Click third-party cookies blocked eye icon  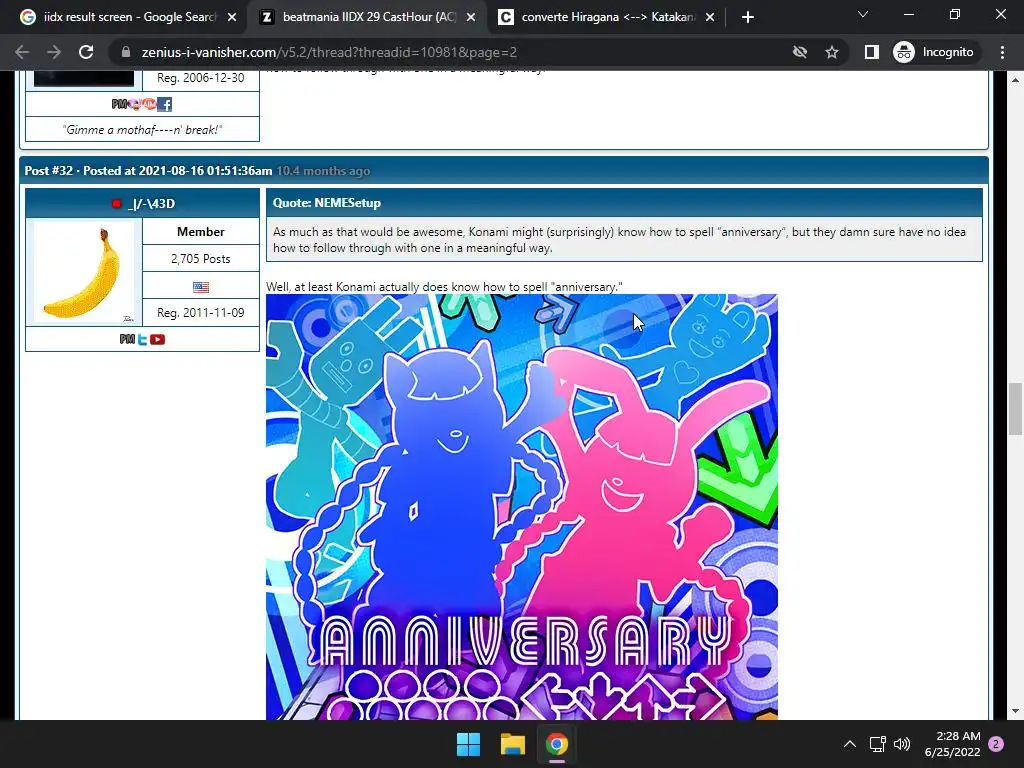pos(799,52)
